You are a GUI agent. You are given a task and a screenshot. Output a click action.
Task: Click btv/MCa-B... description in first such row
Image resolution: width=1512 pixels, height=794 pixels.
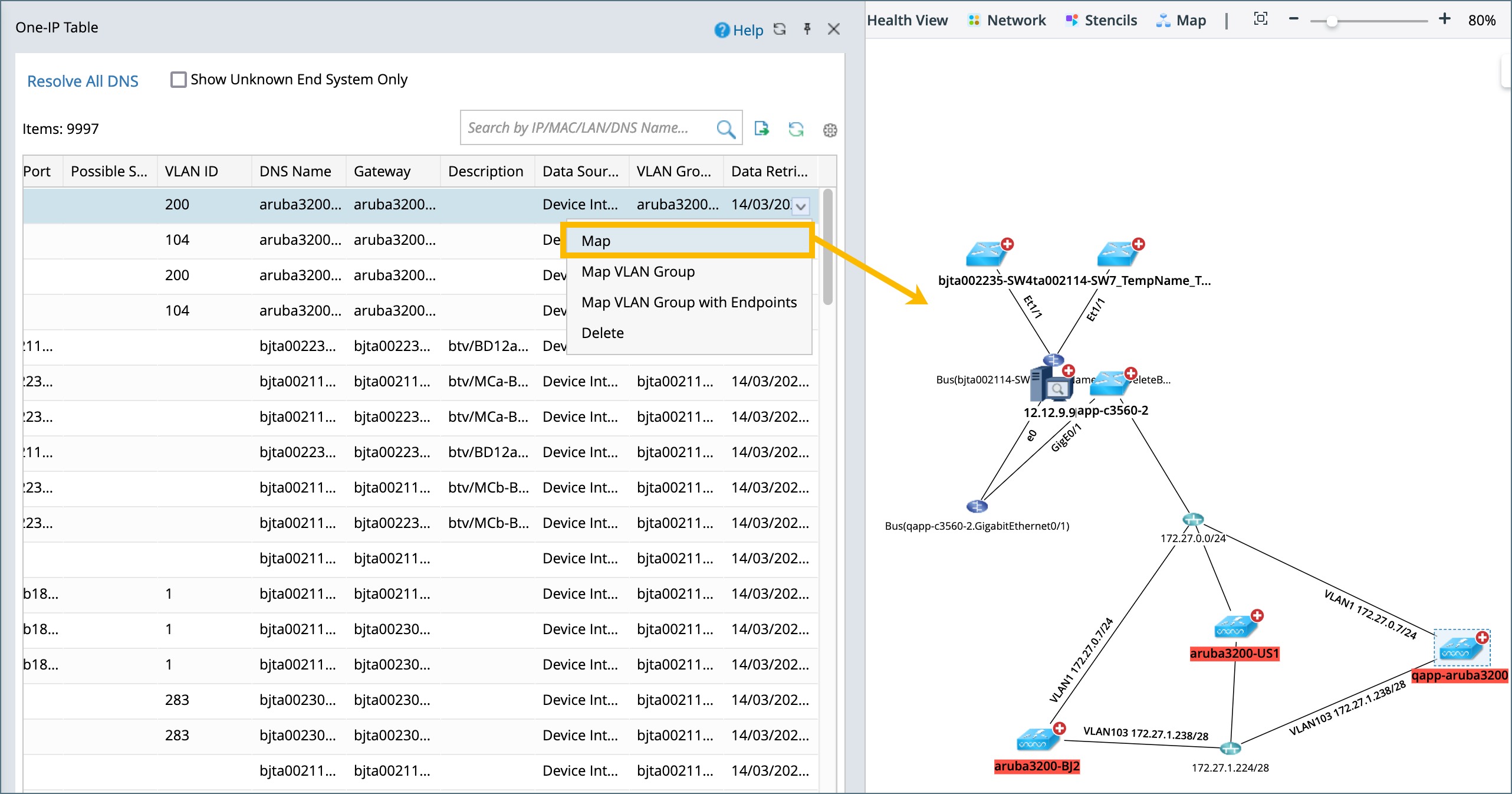click(x=488, y=382)
